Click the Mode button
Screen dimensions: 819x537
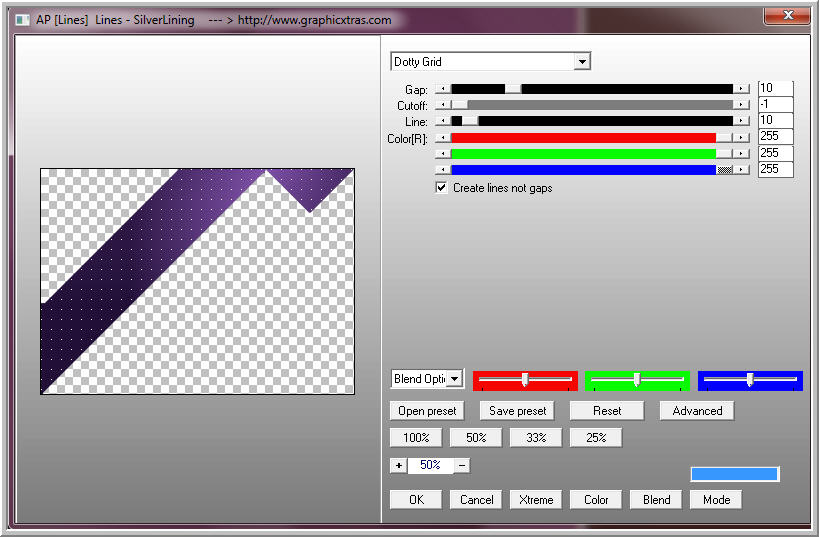[x=716, y=500]
